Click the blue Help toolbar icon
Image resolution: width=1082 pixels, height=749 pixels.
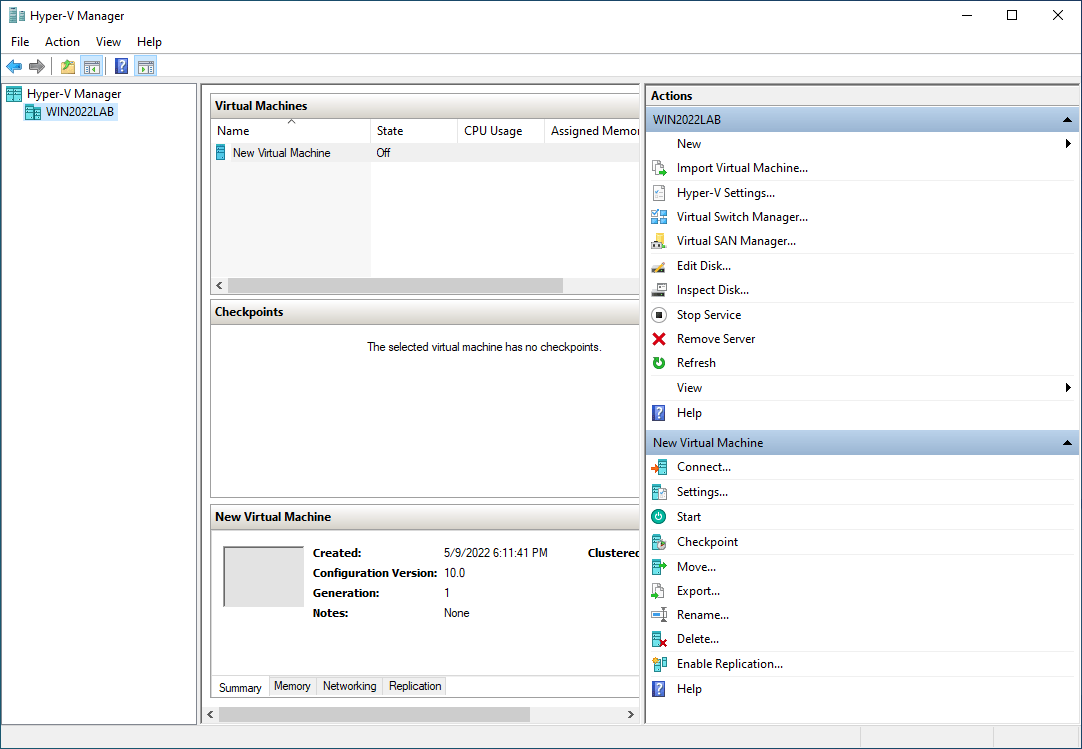(121, 66)
